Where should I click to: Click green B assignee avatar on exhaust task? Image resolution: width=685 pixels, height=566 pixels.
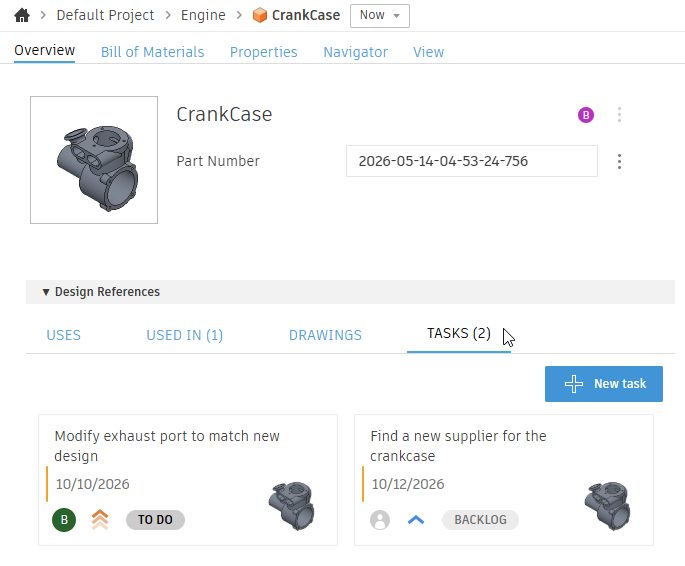click(64, 520)
